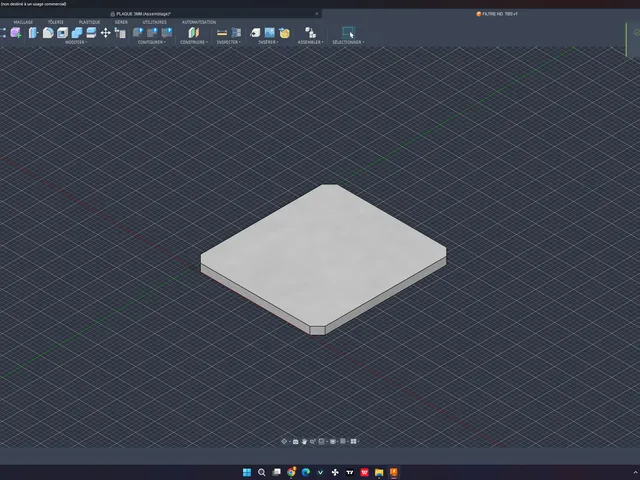640x480 pixels.
Task: Open the Viewports dropdown arrow
Action: [x=358, y=442]
